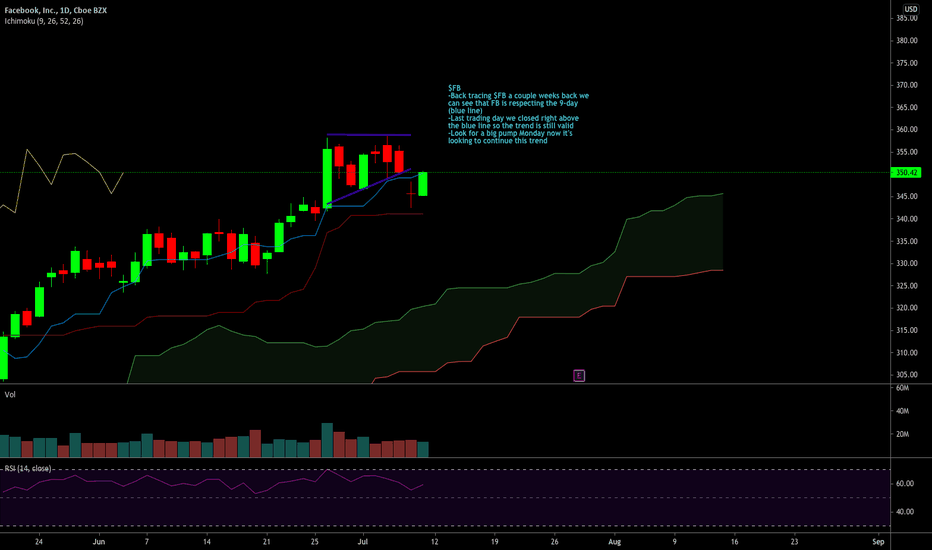Click 305.00 on the price axis
The height and width of the screenshot is (550, 932).
(x=907, y=375)
